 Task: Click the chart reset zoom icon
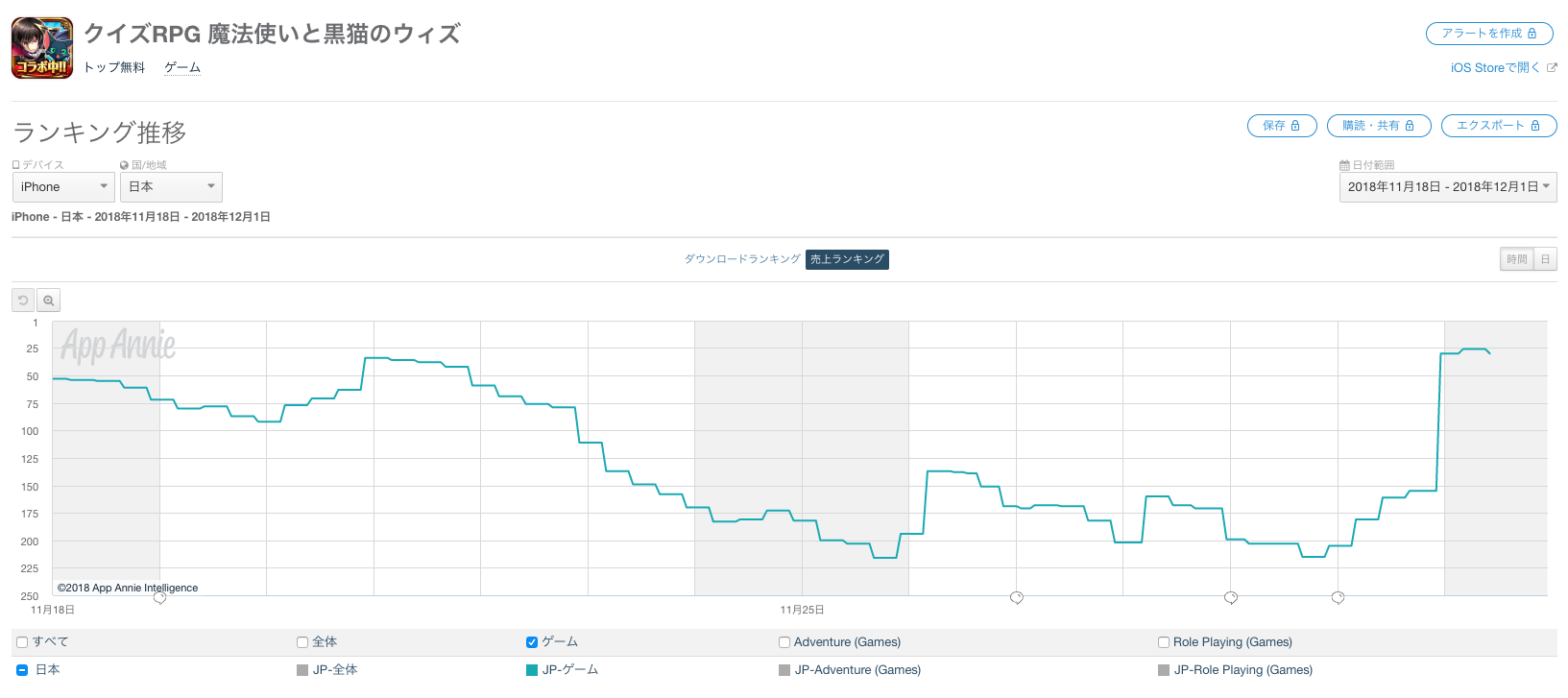(23, 301)
